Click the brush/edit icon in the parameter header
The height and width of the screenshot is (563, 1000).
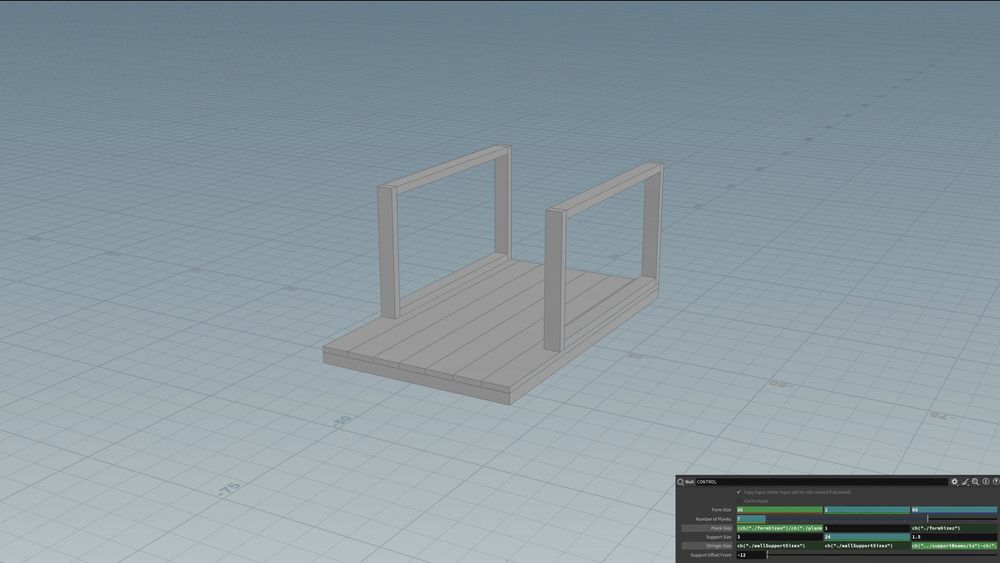point(965,482)
